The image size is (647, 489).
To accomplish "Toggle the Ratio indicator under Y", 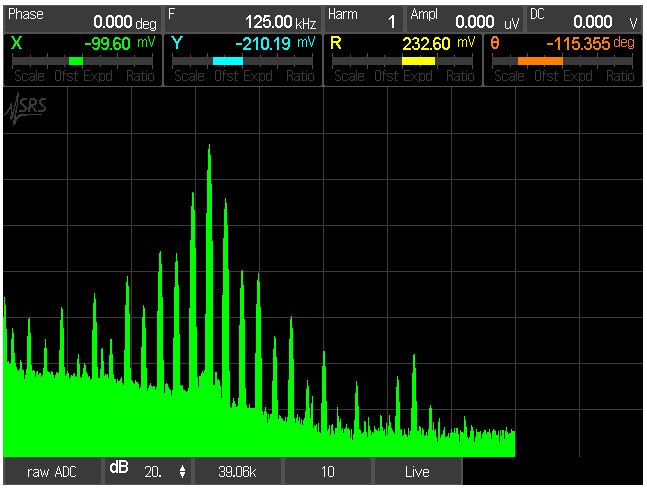I will [300, 76].
